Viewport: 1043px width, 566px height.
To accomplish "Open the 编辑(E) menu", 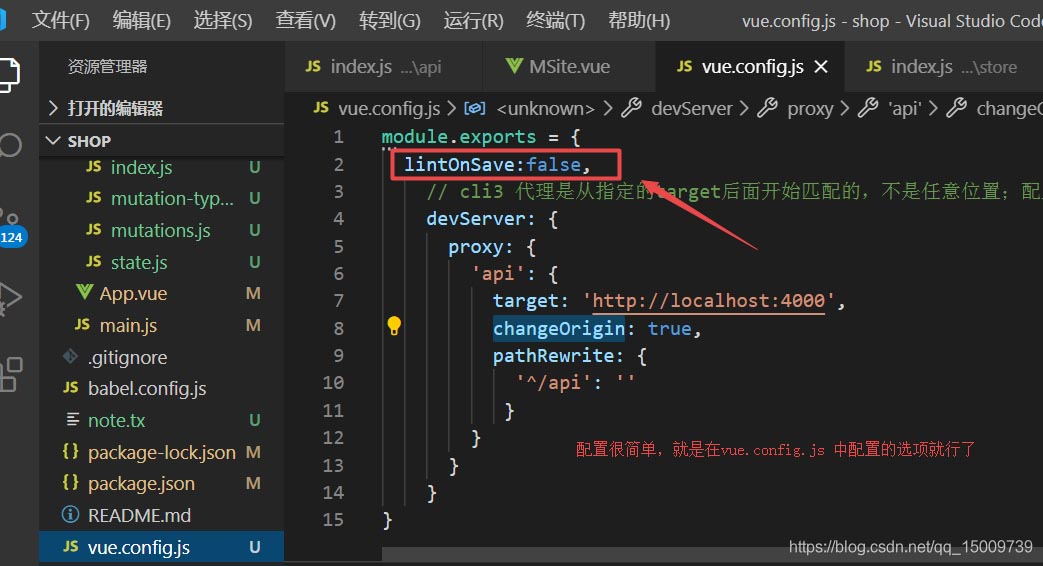I will point(142,21).
